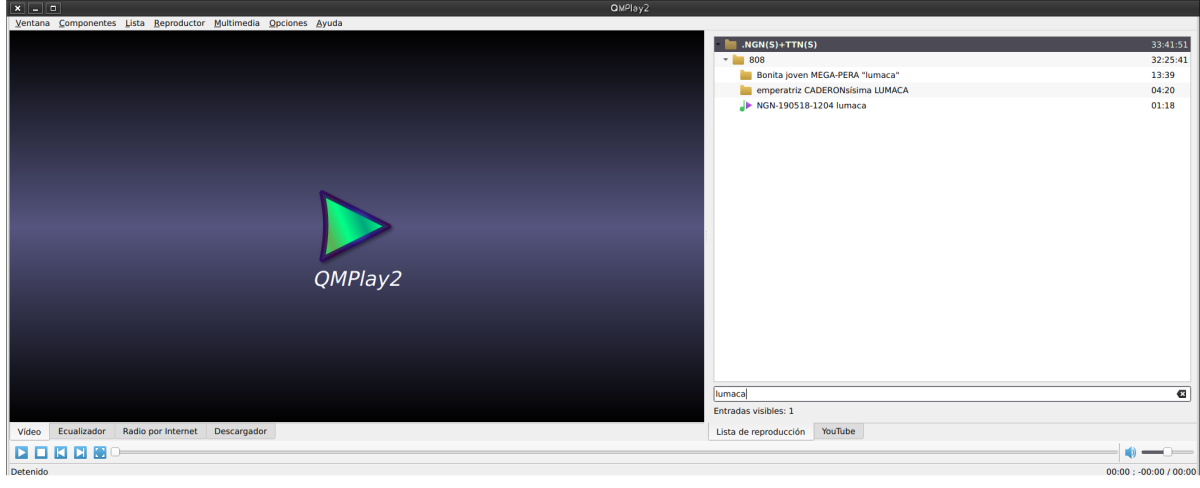Open the Ayuda menu
Image resolution: width=1200 pixels, height=488 pixels.
tap(329, 22)
